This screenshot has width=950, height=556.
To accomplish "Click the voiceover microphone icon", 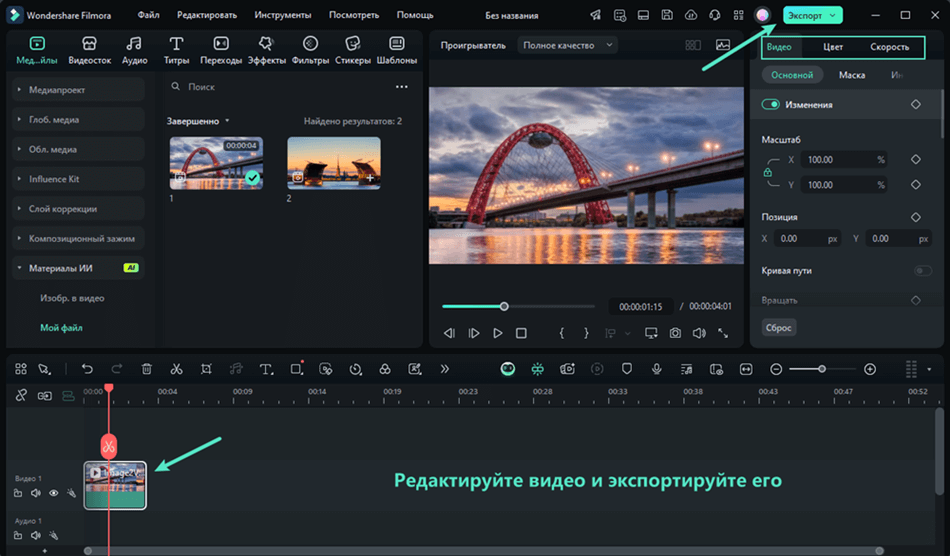I will pyautogui.click(x=657, y=369).
